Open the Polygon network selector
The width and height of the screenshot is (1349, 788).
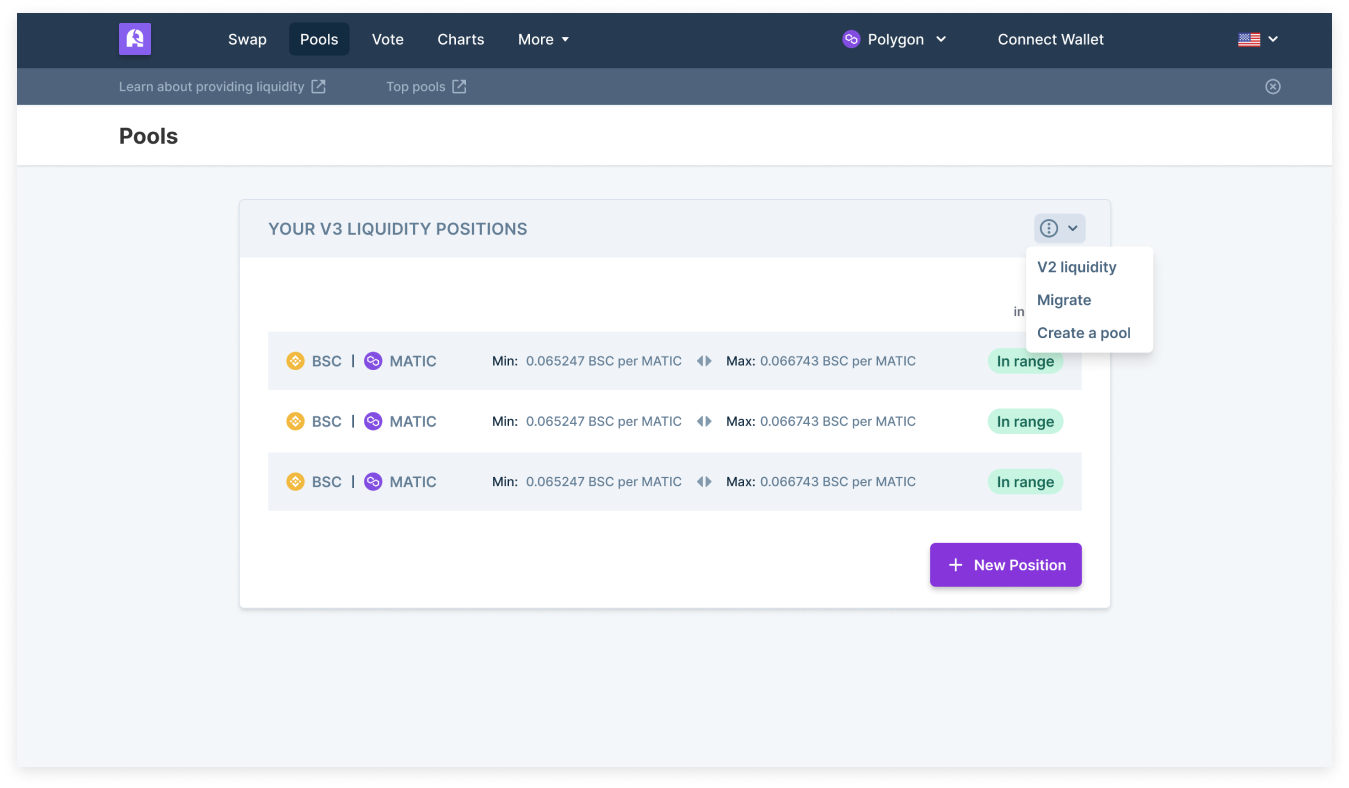click(894, 39)
